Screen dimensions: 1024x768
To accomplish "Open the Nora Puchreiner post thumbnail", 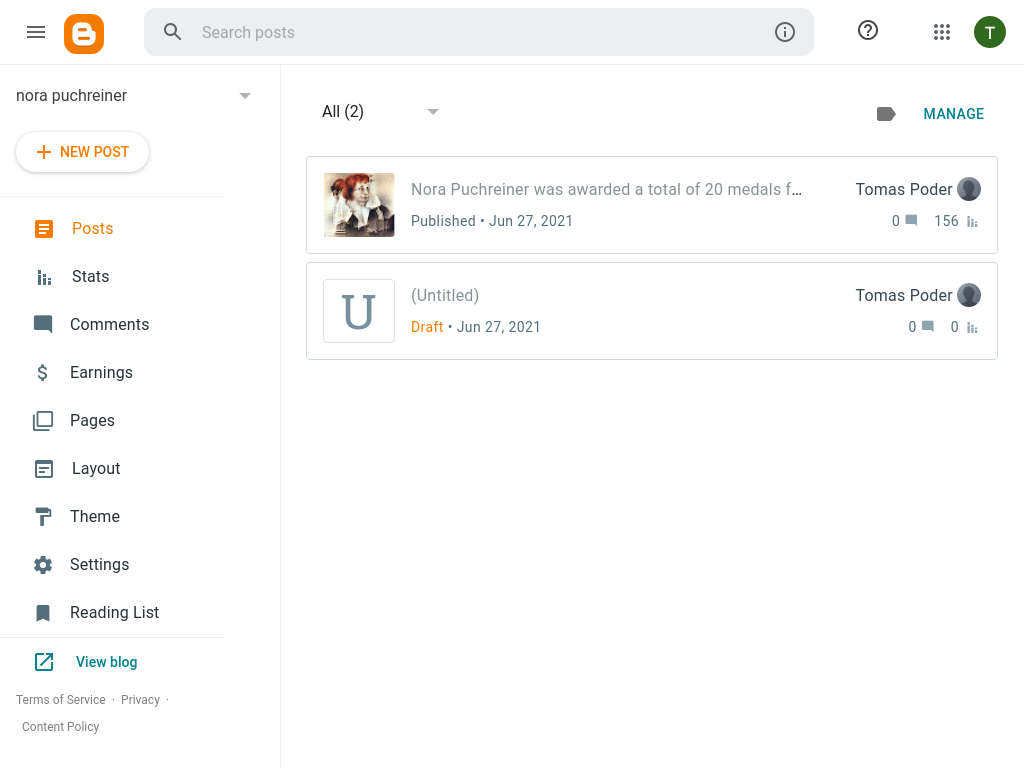I will 359,205.
